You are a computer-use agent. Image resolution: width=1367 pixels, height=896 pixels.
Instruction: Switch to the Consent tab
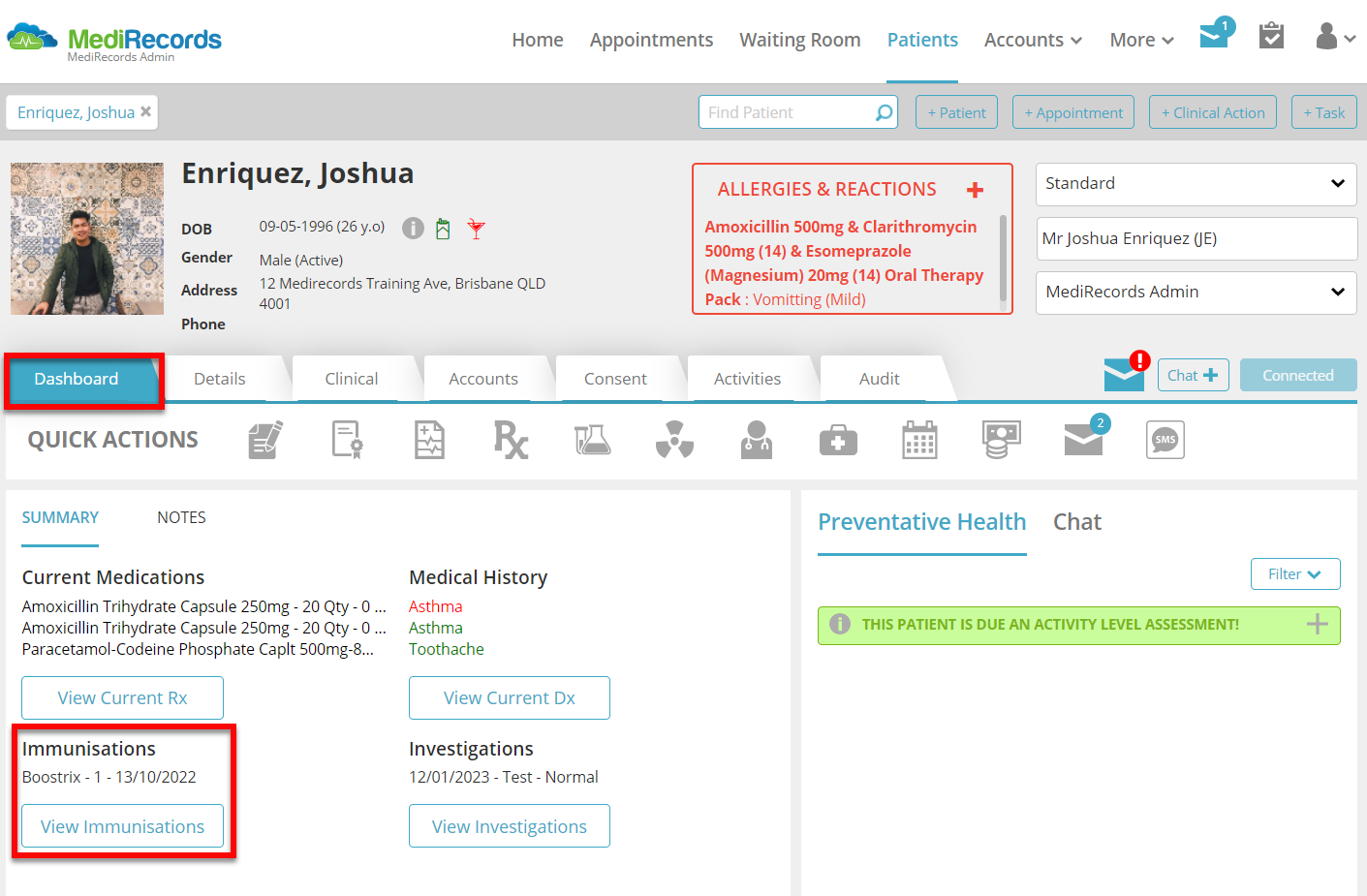[615, 379]
